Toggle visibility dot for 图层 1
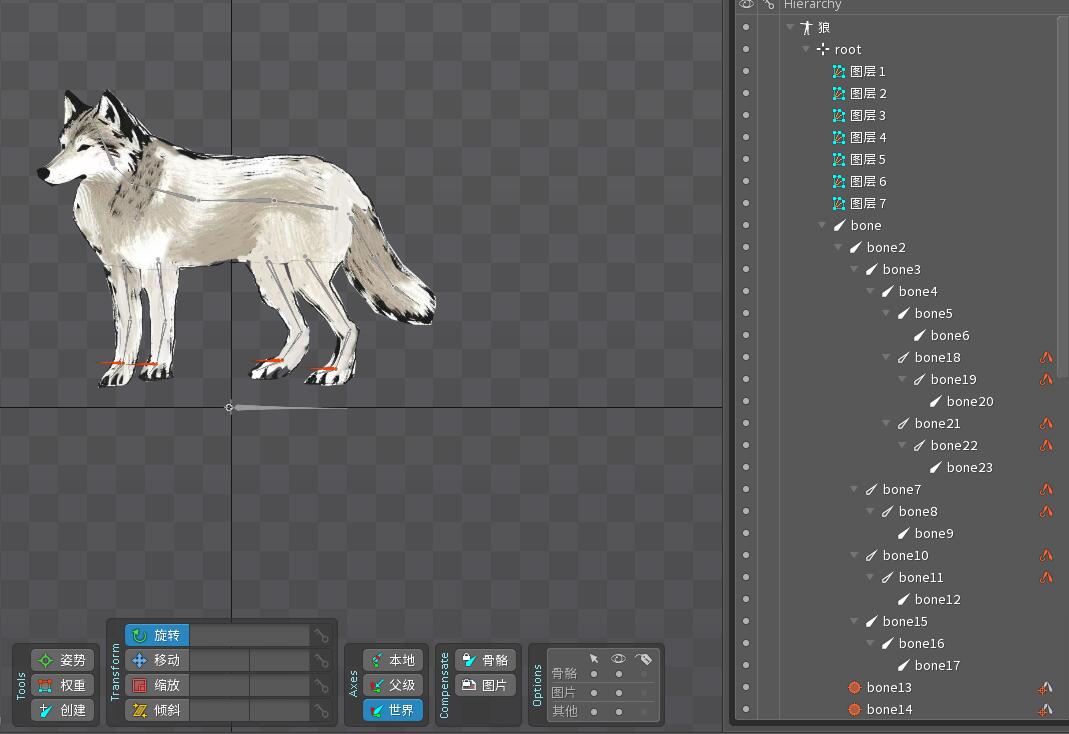The image size is (1069, 734). (x=746, y=71)
